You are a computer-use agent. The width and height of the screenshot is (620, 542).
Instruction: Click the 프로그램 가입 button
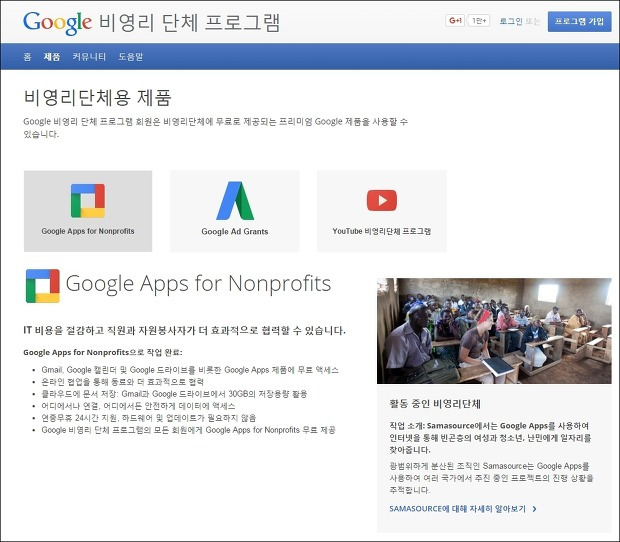click(x=579, y=21)
